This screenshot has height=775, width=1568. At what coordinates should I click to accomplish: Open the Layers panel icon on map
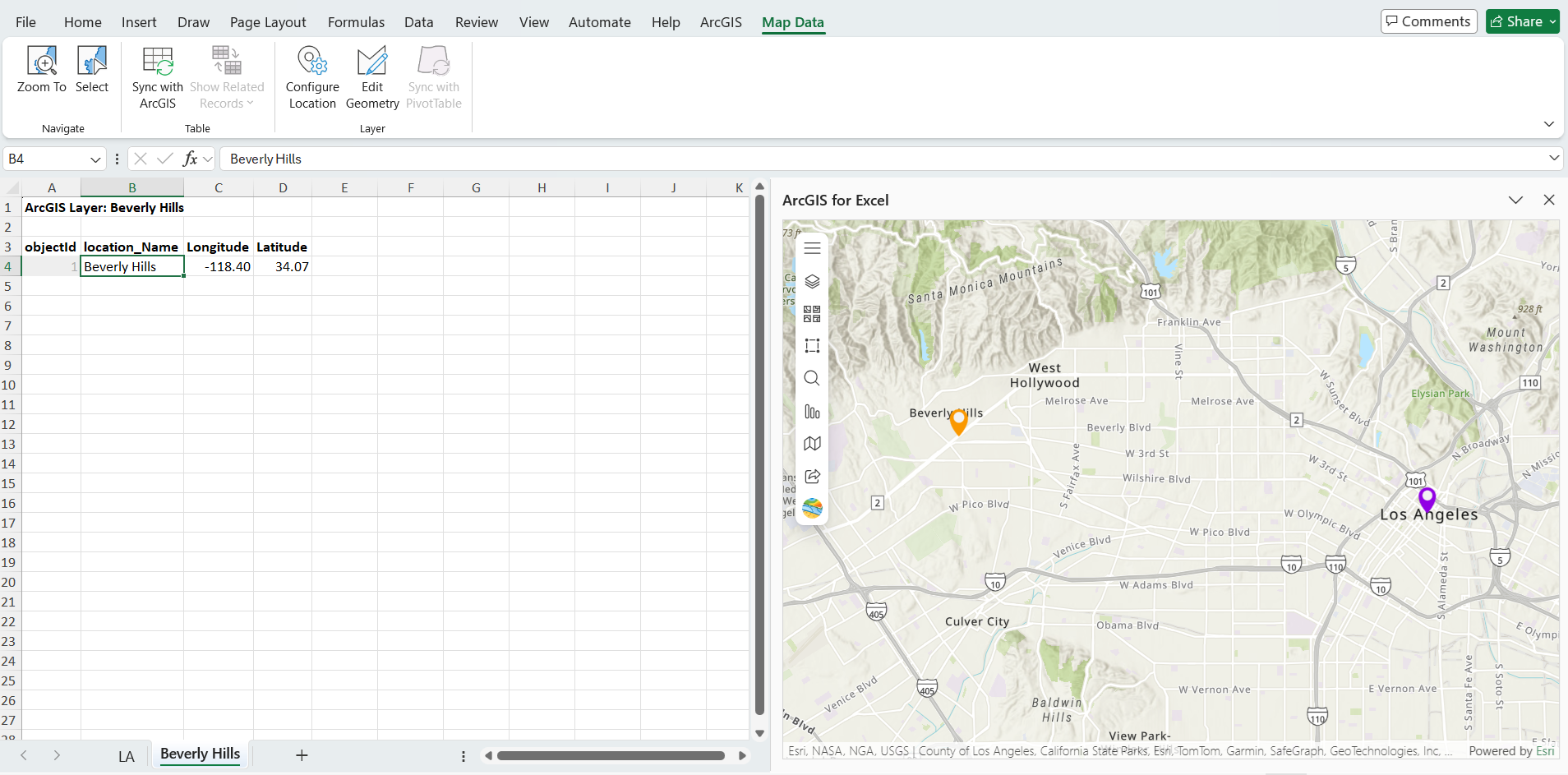point(812,281)
